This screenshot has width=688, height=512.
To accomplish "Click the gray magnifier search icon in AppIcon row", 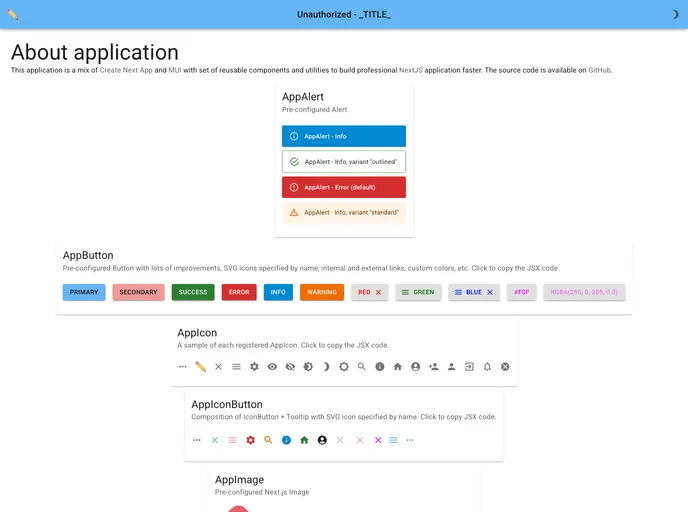I will pyautogui.click(x=362, y=366).
